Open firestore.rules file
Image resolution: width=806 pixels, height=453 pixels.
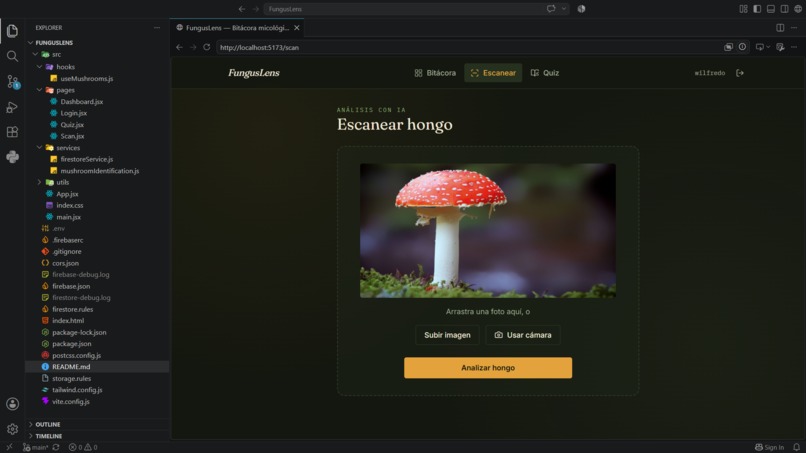pyautogui.click(x=98, y=309)
